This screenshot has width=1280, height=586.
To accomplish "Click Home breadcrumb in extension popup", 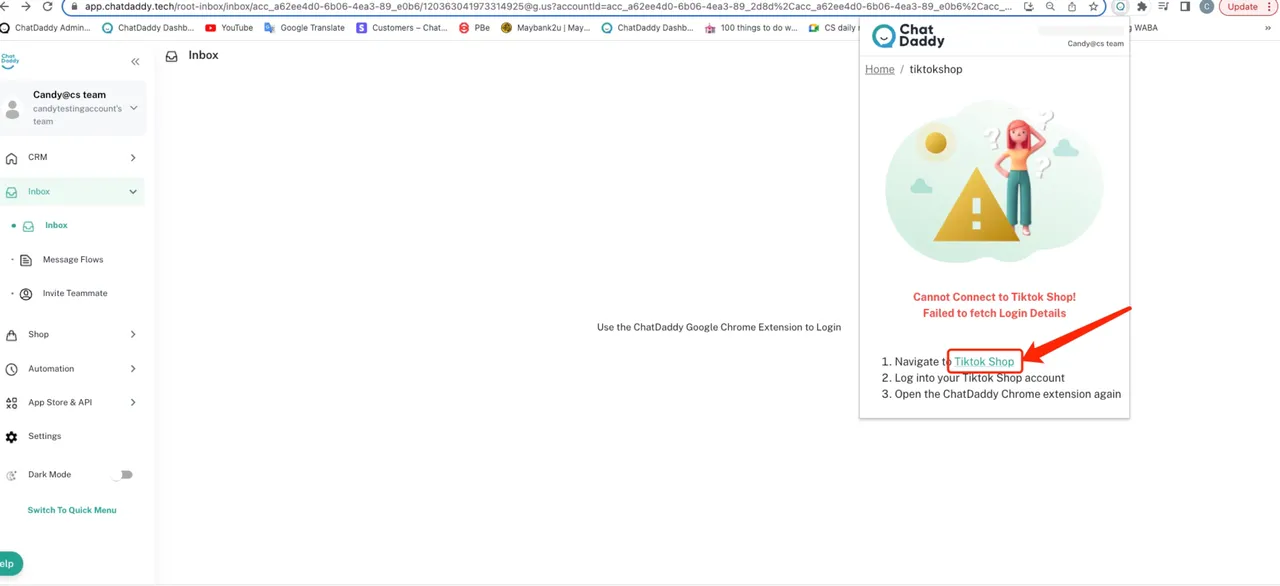I will pyautogui.click(x=880, y=69).
